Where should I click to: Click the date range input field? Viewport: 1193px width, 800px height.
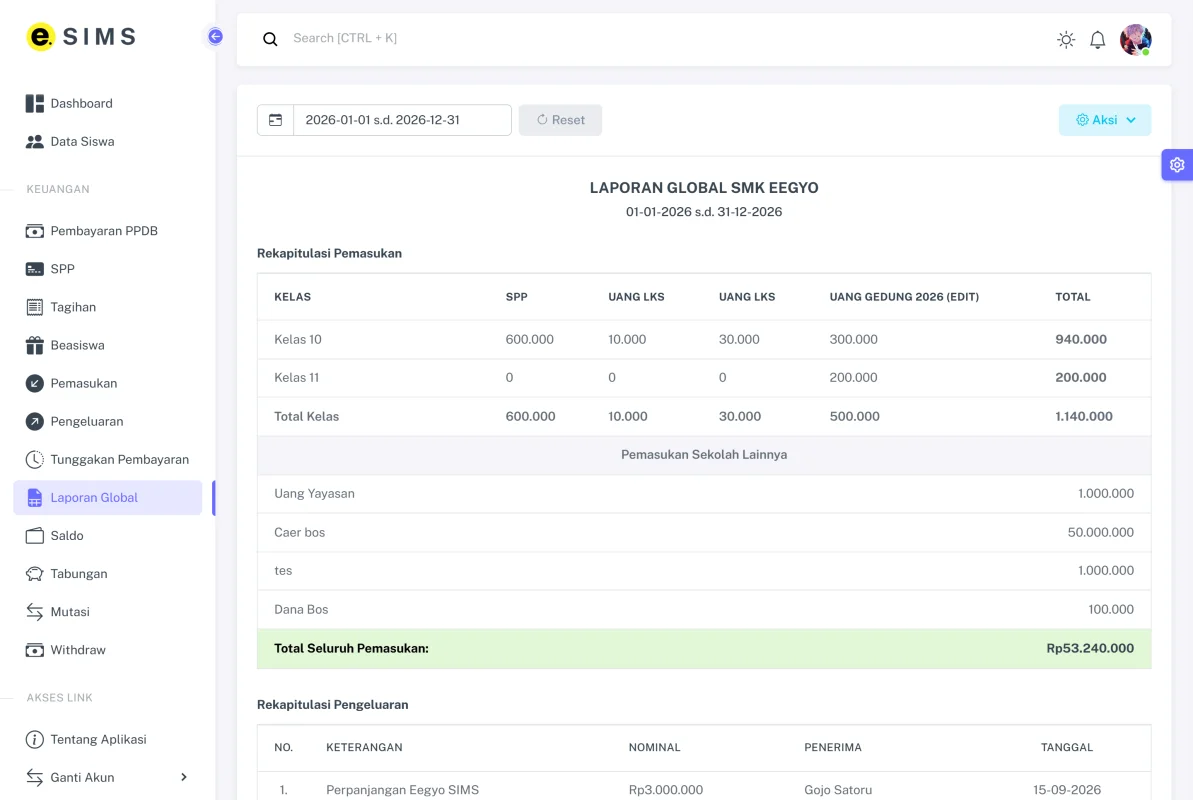402,120
